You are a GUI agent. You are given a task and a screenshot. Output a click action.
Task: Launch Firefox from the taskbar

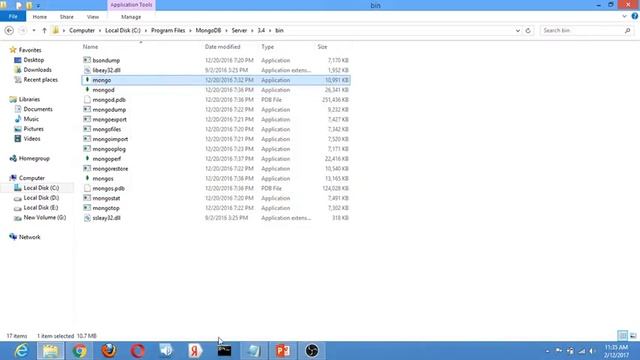(x=109, y=351)
